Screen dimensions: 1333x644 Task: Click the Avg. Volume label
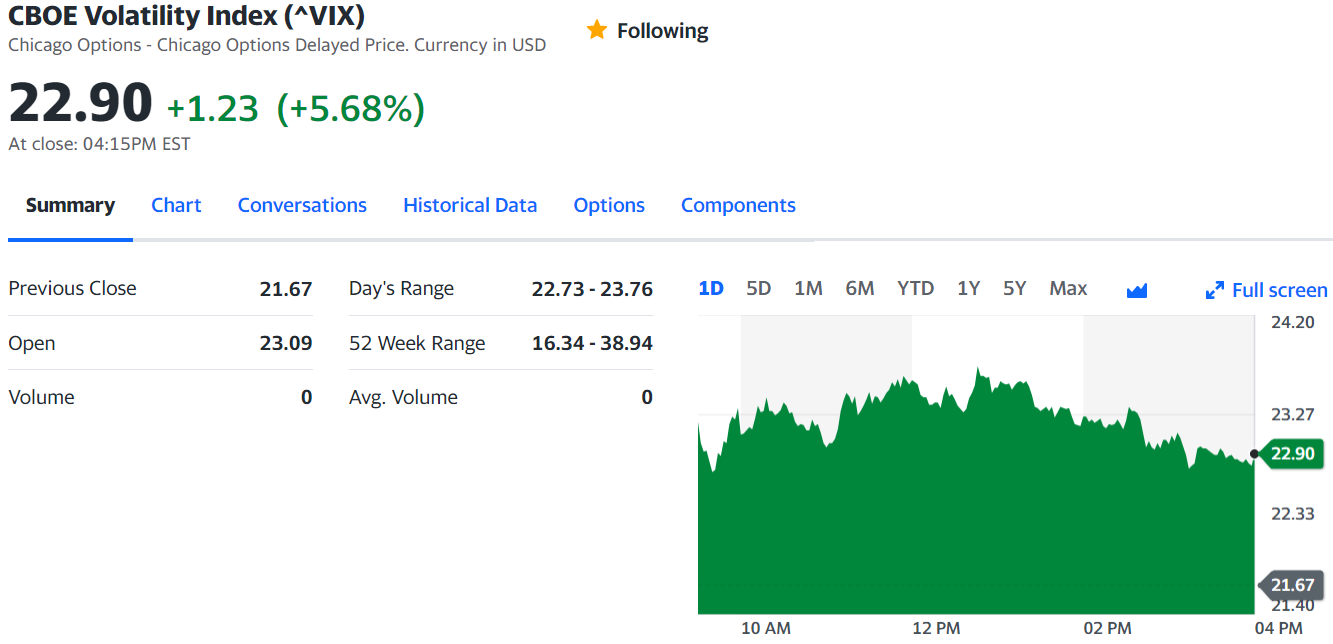[x=403, y=397]
